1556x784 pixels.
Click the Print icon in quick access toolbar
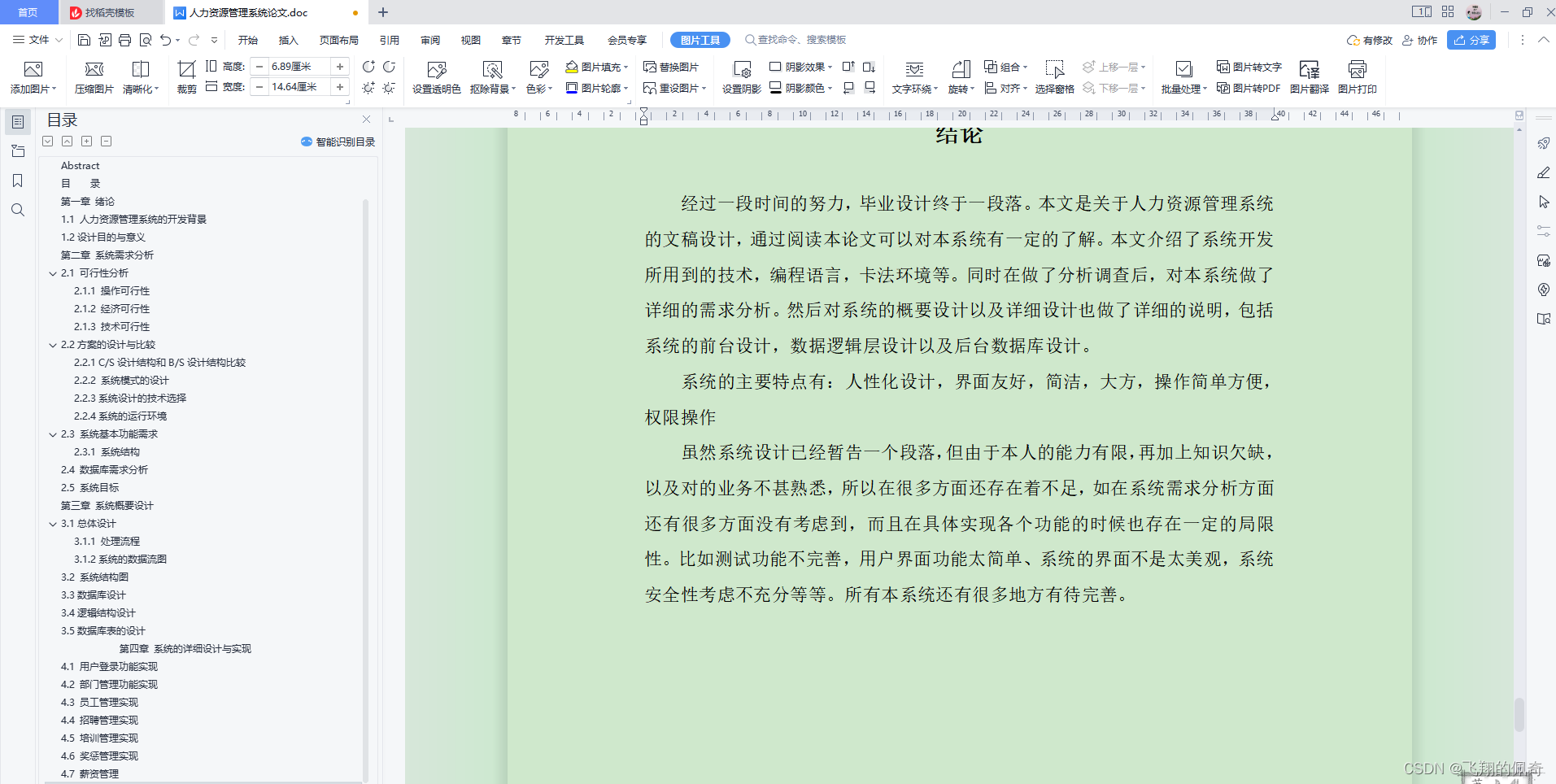(124, 40)
